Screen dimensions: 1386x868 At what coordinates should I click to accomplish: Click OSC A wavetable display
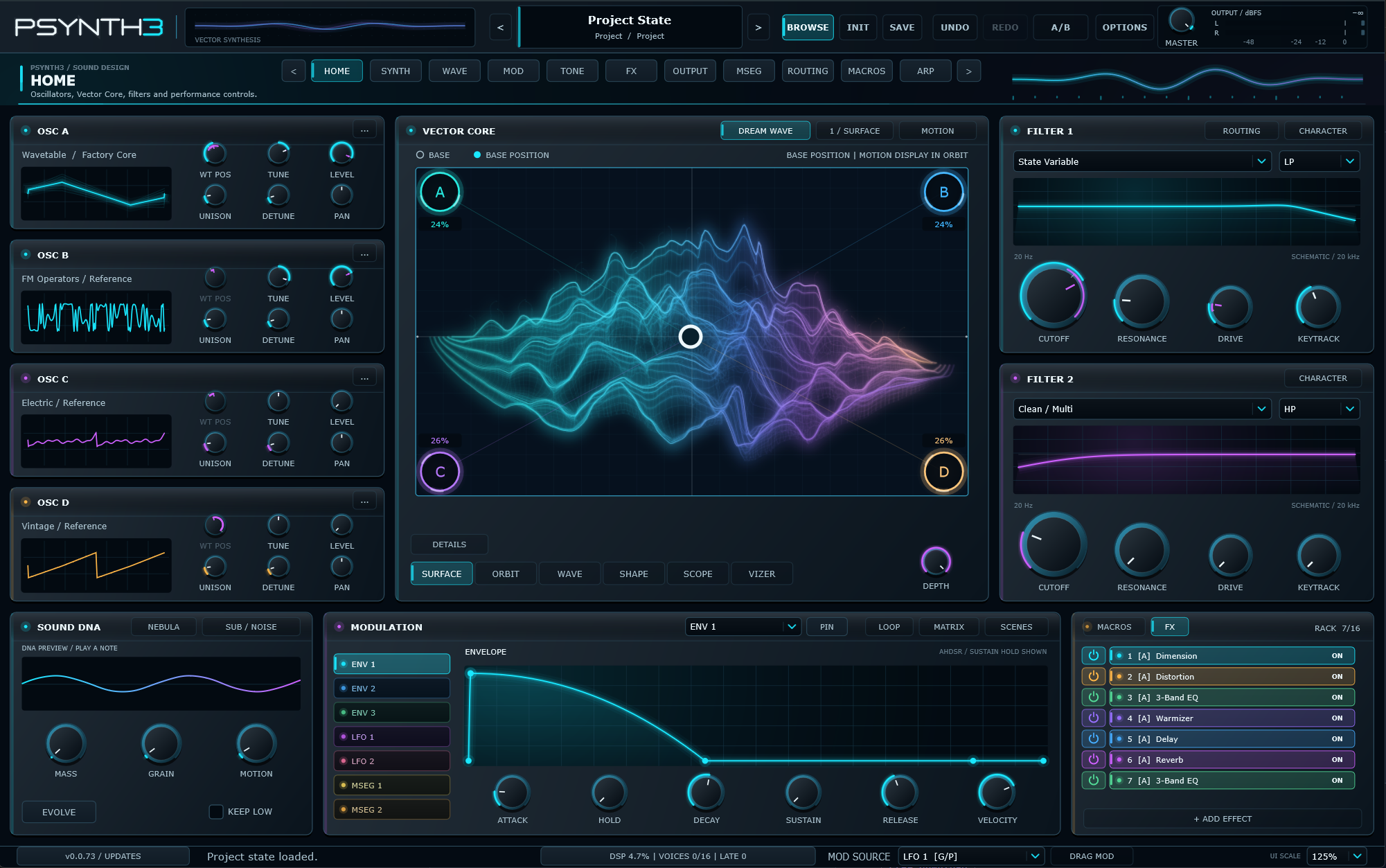(96, 193)
